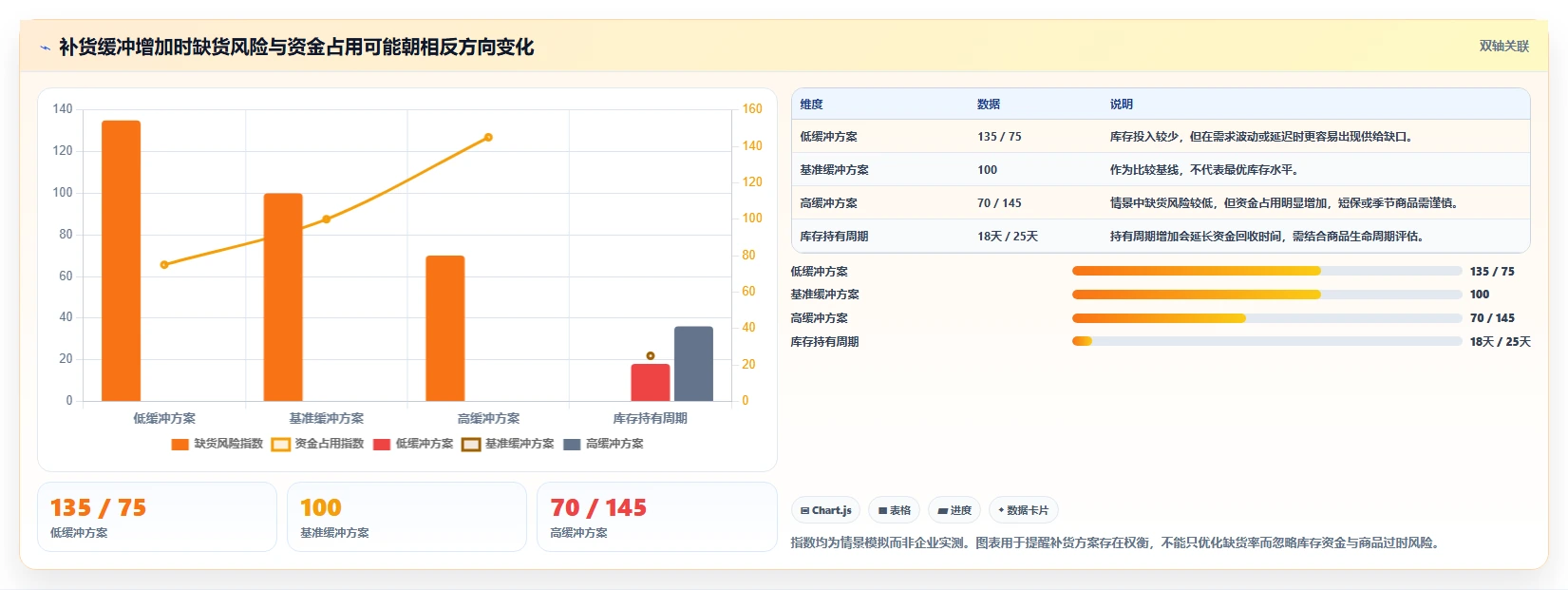The image size is (1568, 590).
Task: Toggle the 资金占用指数 legend entry
Action: (318, 444)
